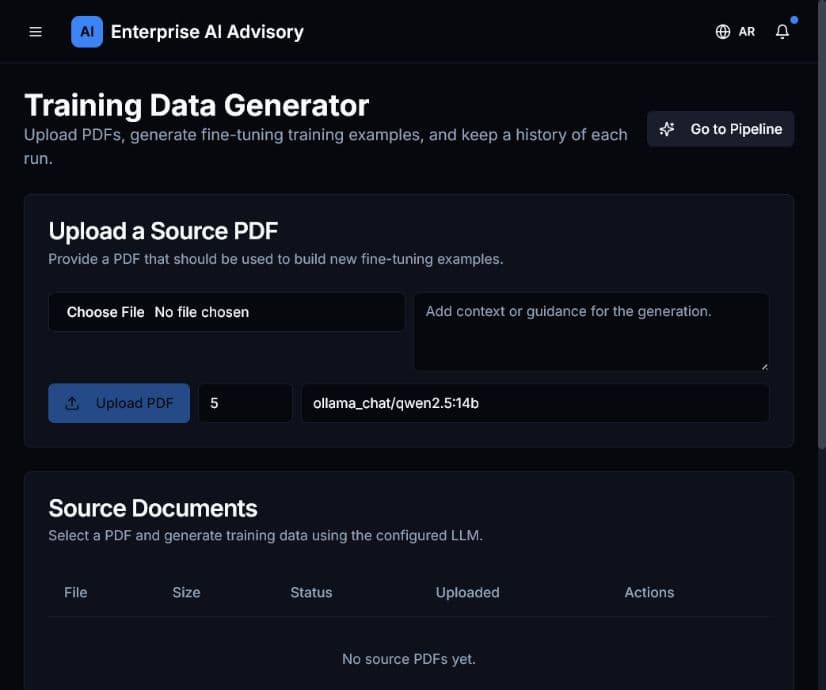The width and height of the screenshot is (826, 690).
Task: Click the Go to Pipeline button
Action: tap(720, 129)
